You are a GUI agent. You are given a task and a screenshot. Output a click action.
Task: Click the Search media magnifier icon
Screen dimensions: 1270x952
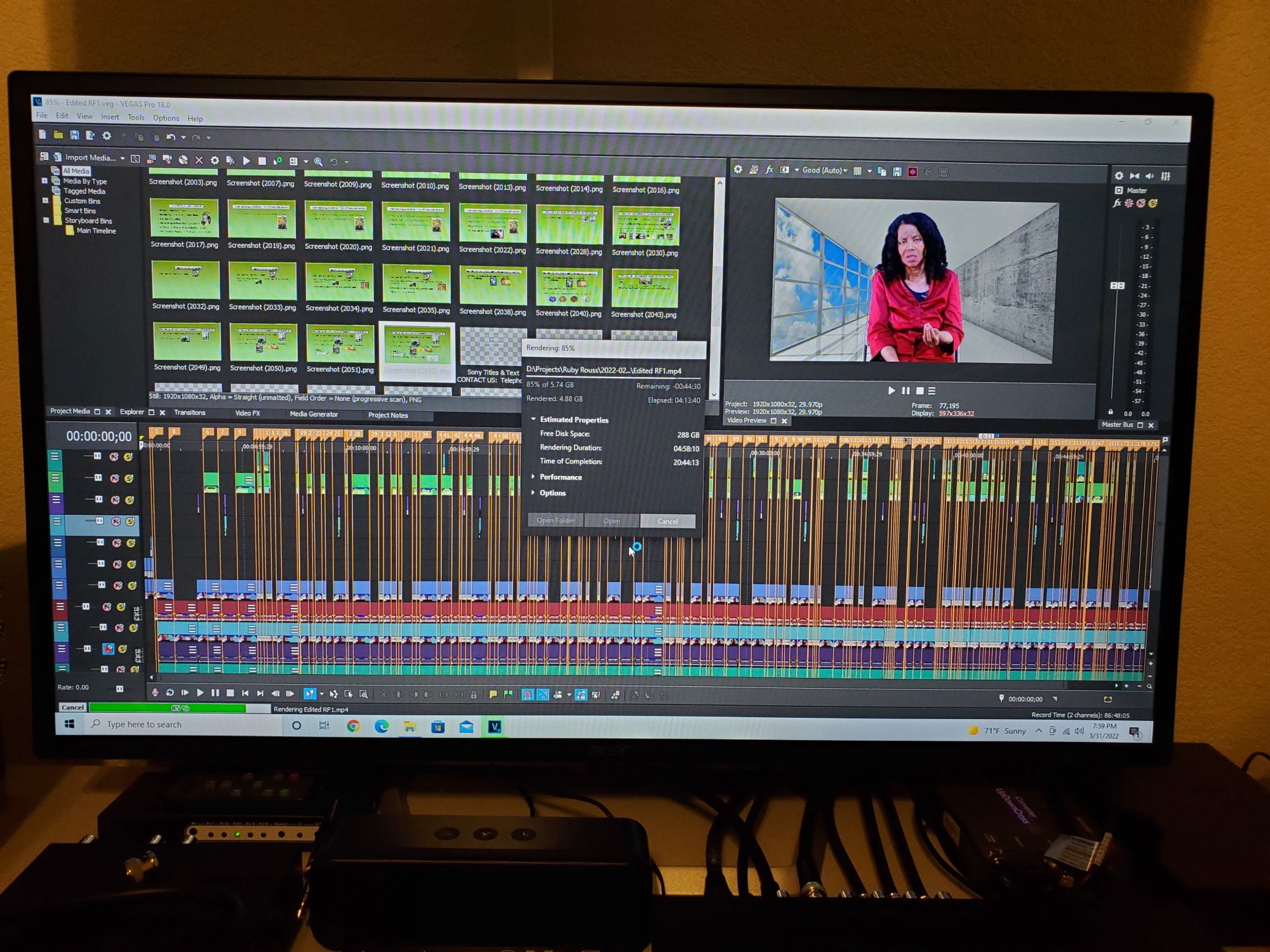(318, 162)
